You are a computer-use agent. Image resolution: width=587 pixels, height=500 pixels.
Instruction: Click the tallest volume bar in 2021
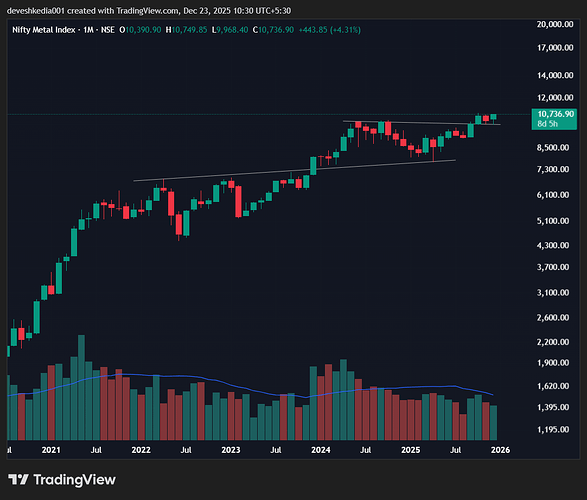pos(81,387)
